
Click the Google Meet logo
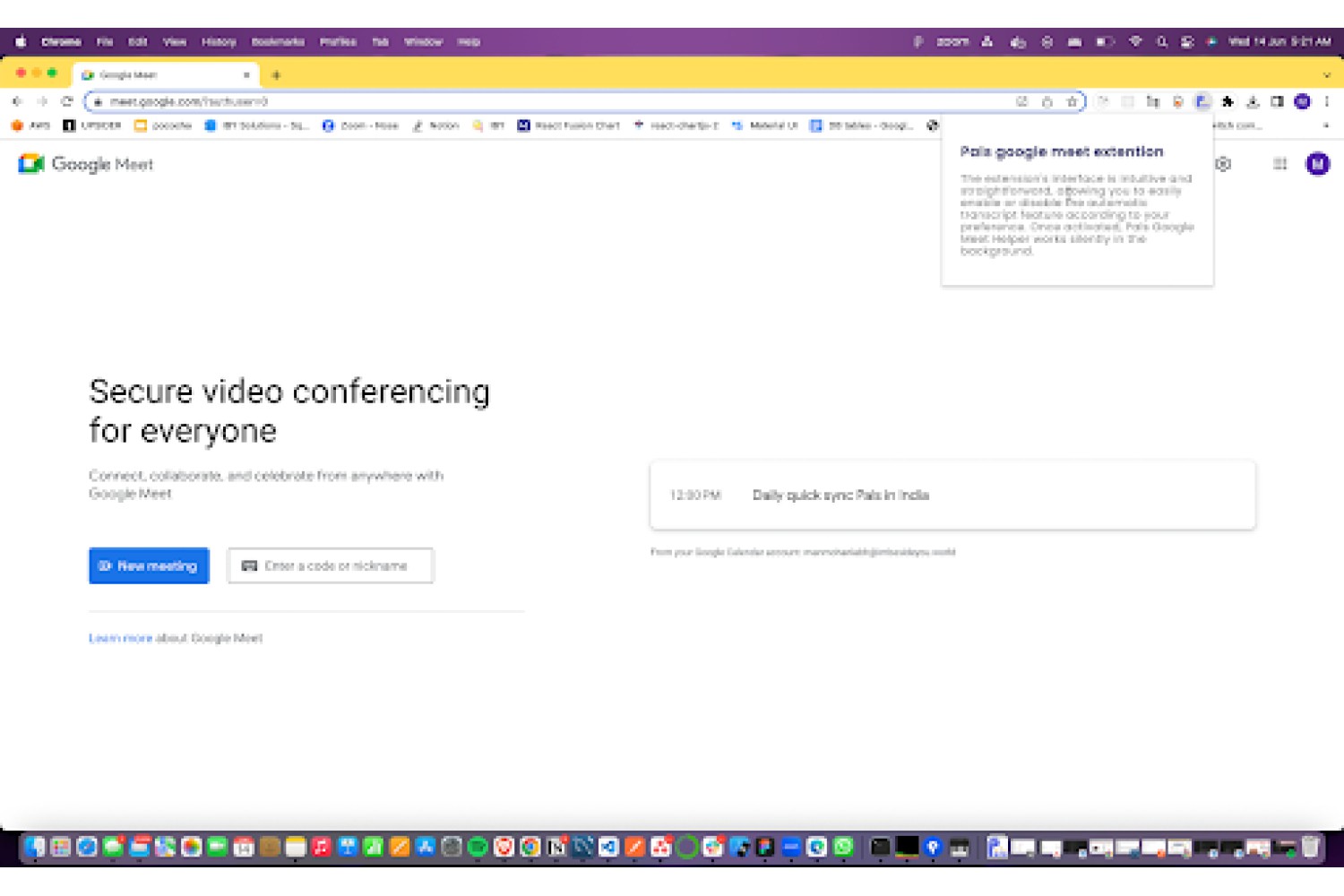[x=86, y=164]
